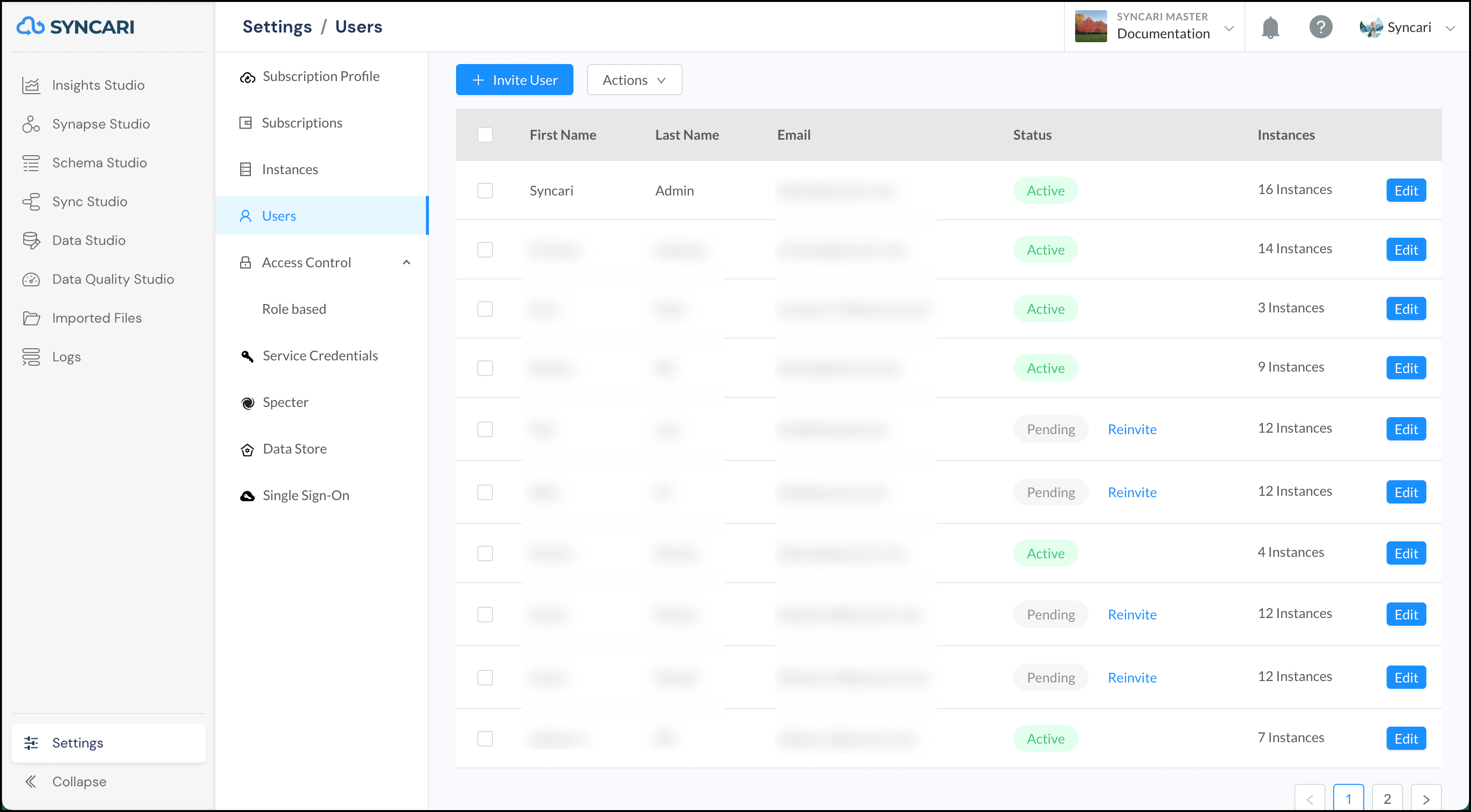The height and width of the screenshot is (812, 1471).
Task: Click the Syncari user avatar
Action: pos(1371,27)
